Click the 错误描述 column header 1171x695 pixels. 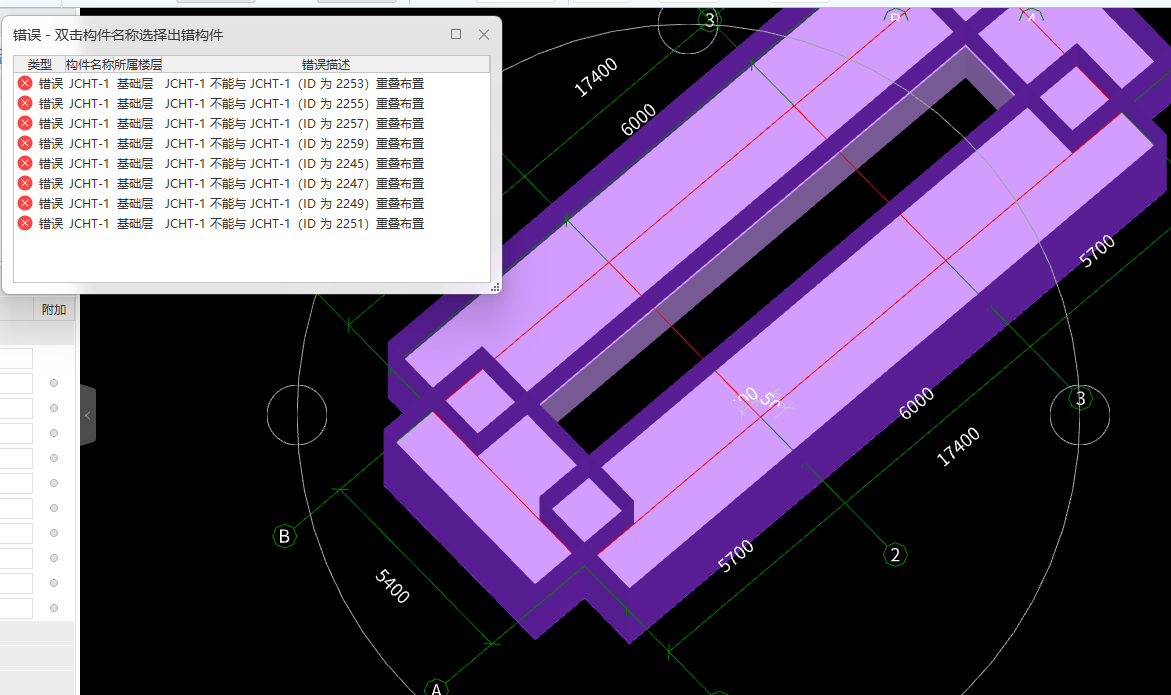click(x=326, y=65)
